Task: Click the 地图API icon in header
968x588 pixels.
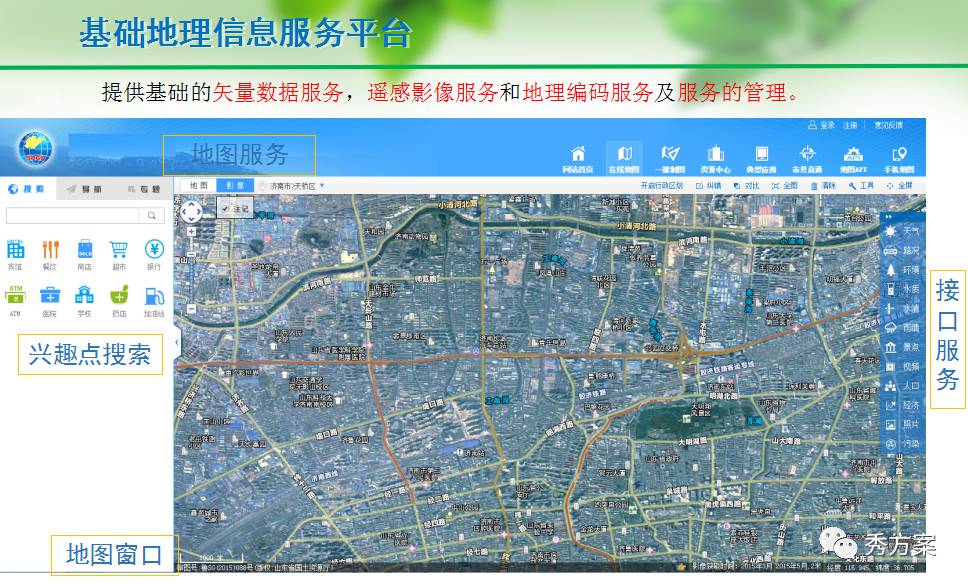Action: click(x=854, y=155)
